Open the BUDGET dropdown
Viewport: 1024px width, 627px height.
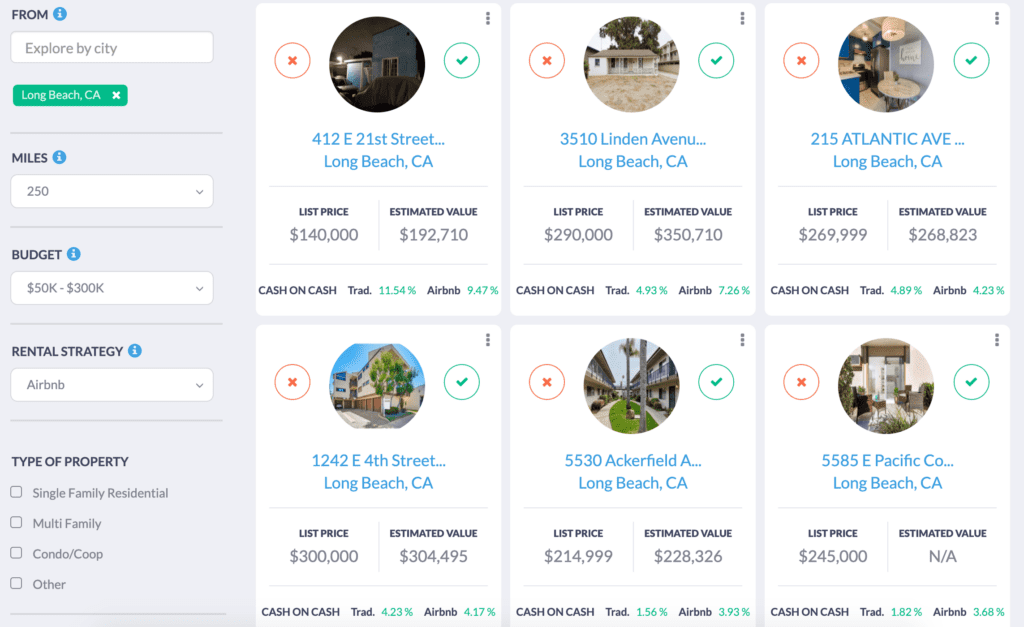111,288
